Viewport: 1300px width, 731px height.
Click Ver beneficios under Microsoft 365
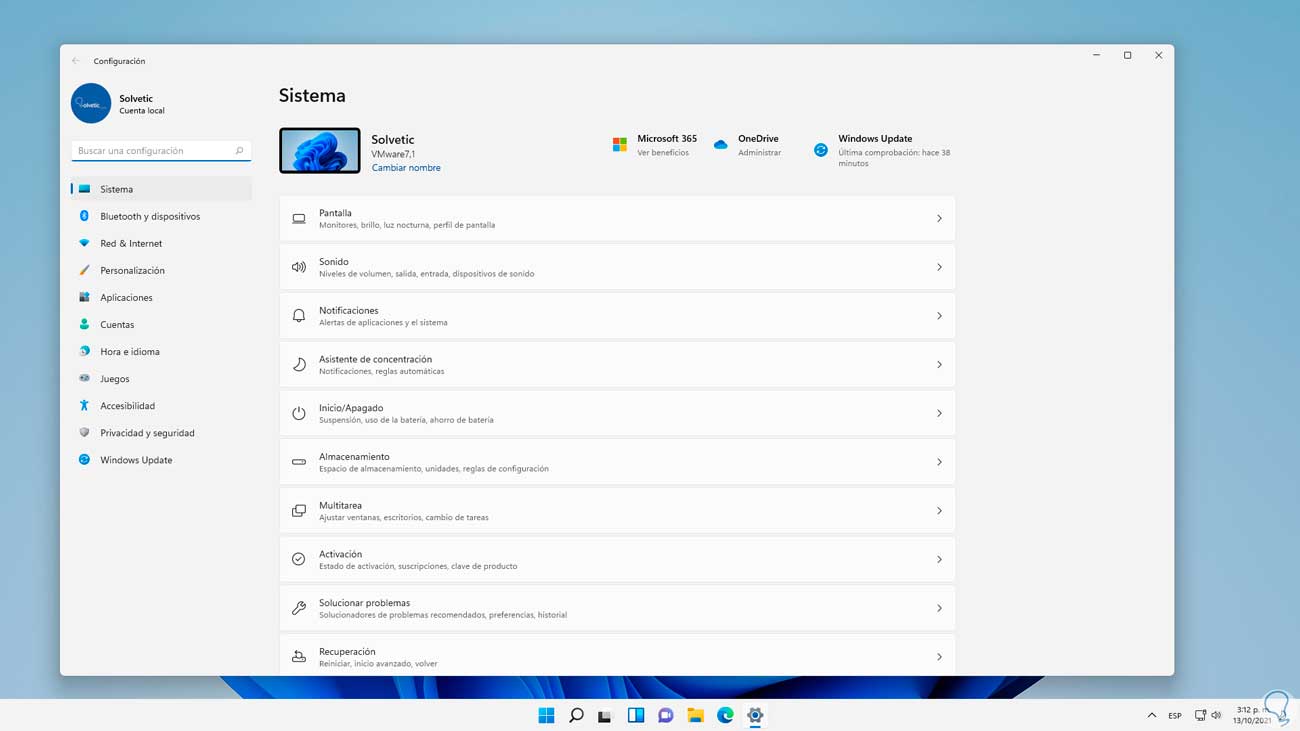[x=663, y=153]
